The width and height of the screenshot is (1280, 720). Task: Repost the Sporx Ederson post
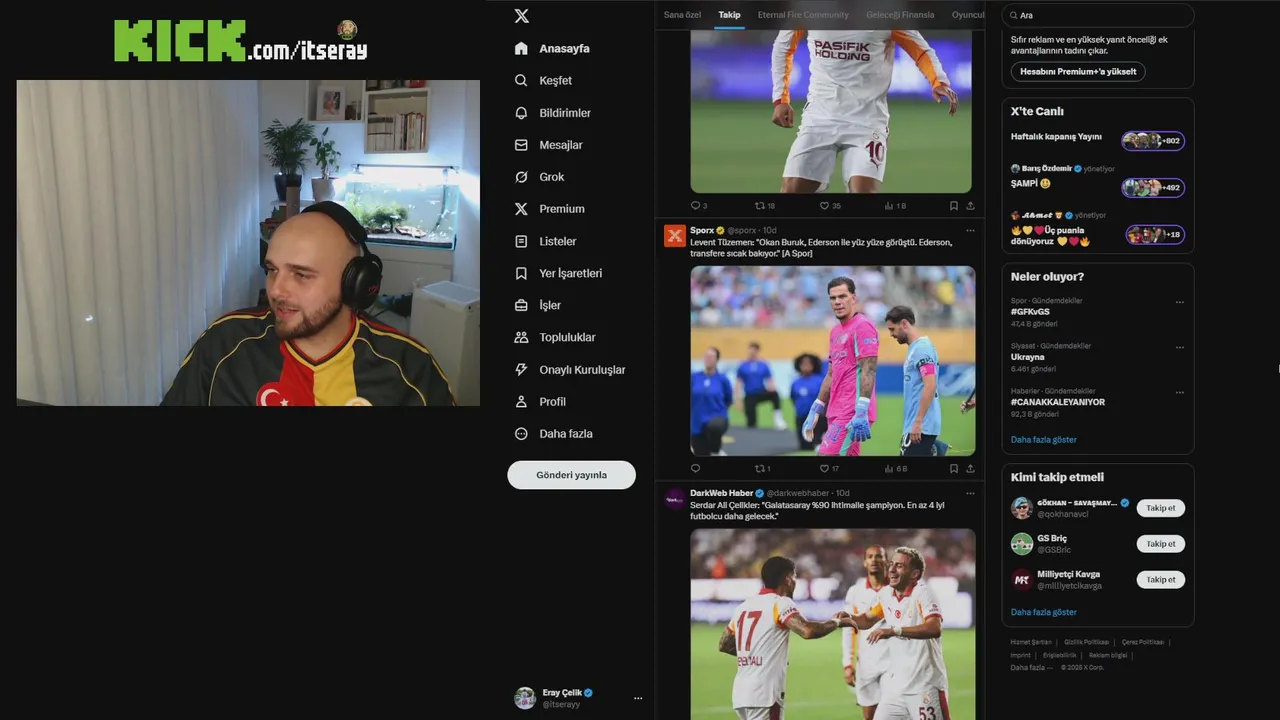pos(763,468)
